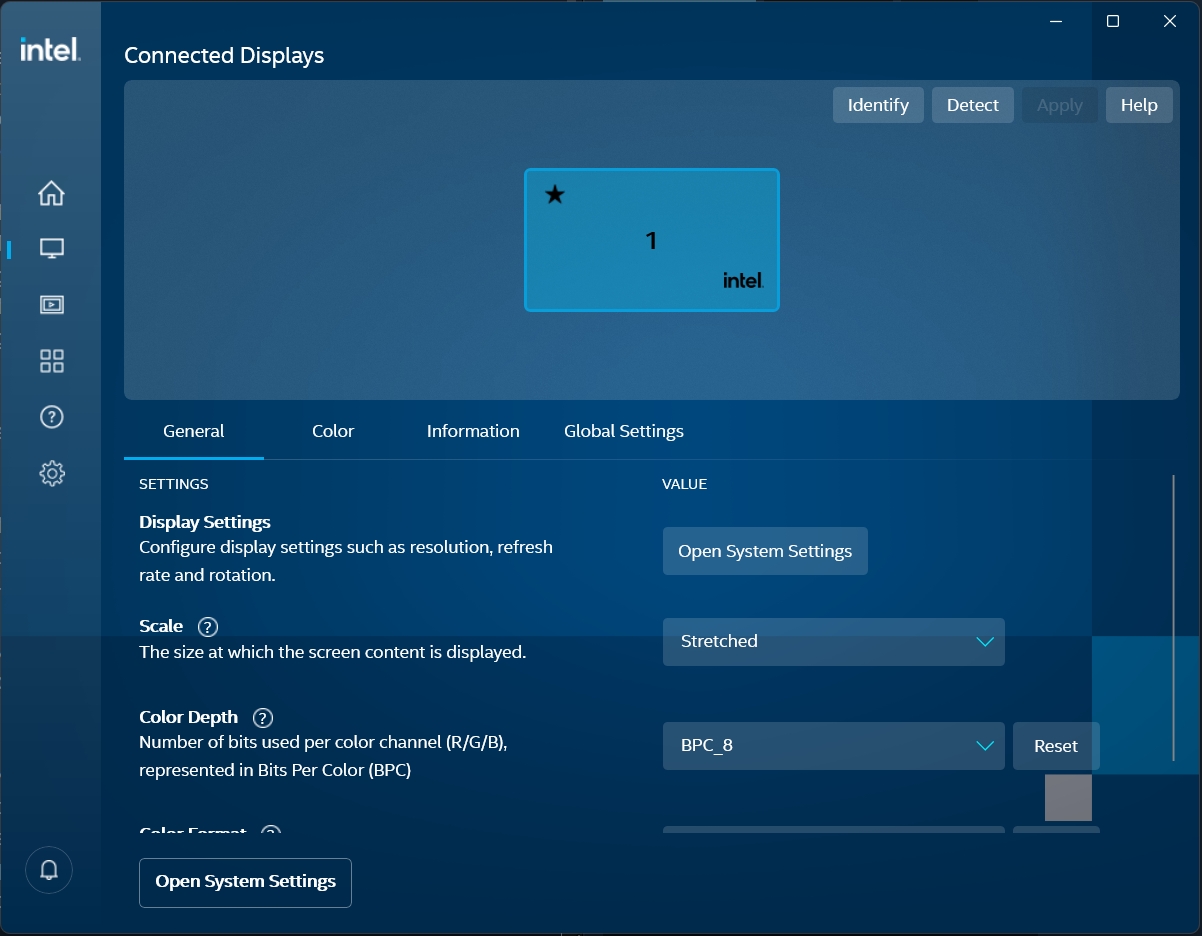Click the Identify button

tap(878, 105)
